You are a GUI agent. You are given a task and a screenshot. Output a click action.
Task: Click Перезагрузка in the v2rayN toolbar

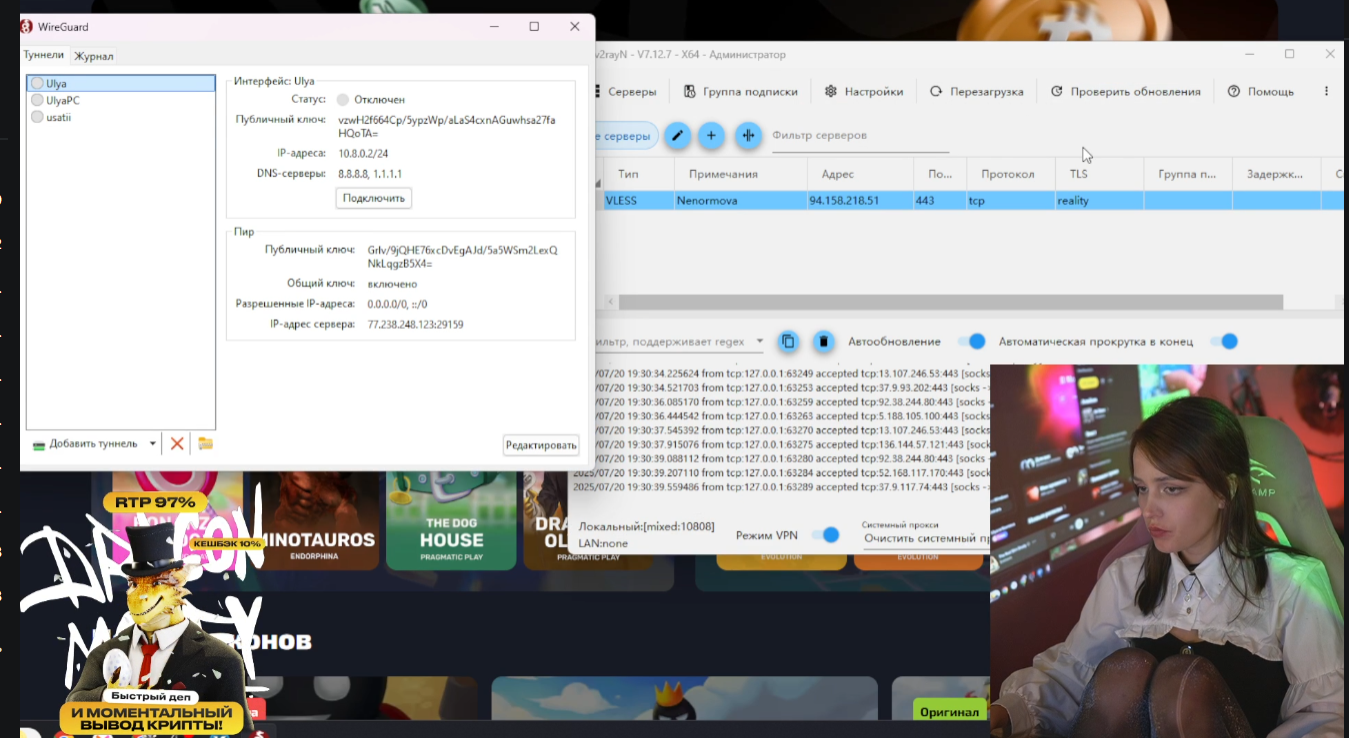pos(976,91)
